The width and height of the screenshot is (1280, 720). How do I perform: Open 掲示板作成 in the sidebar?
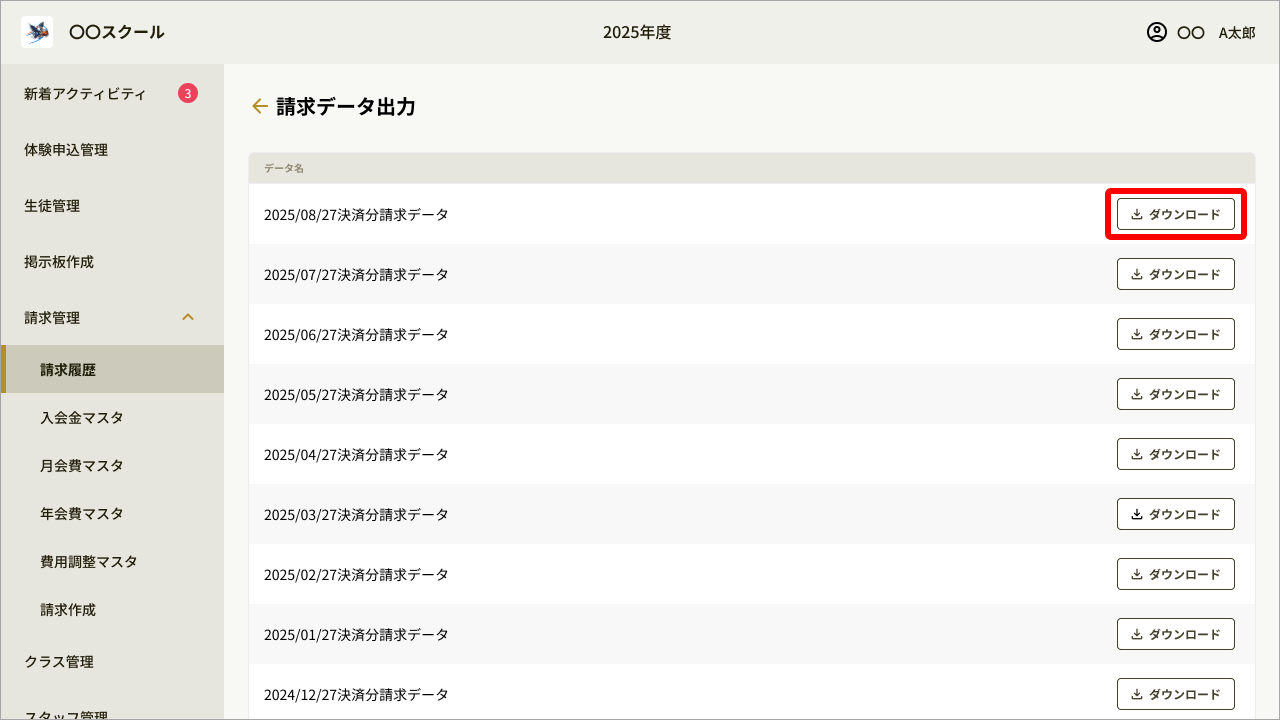60,261
